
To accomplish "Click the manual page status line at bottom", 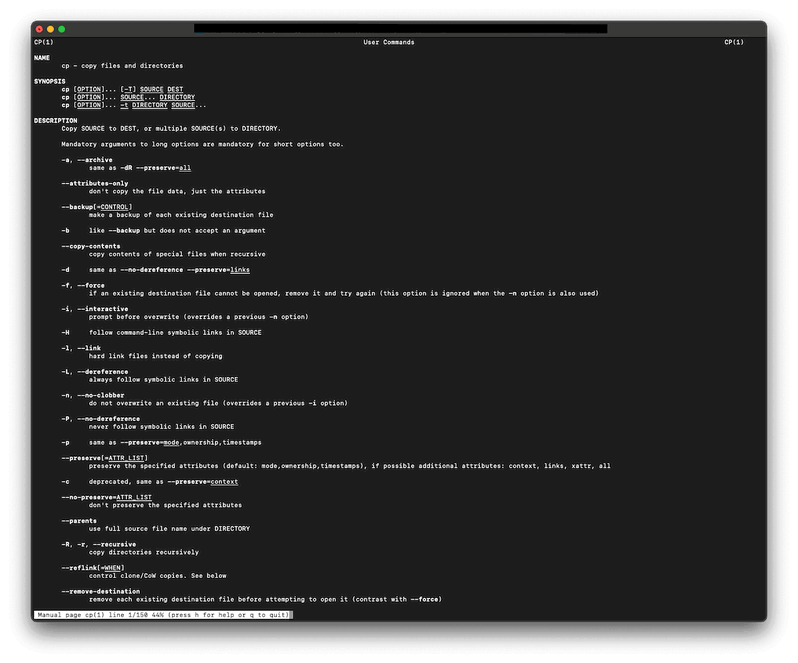I will click(162, 615).
